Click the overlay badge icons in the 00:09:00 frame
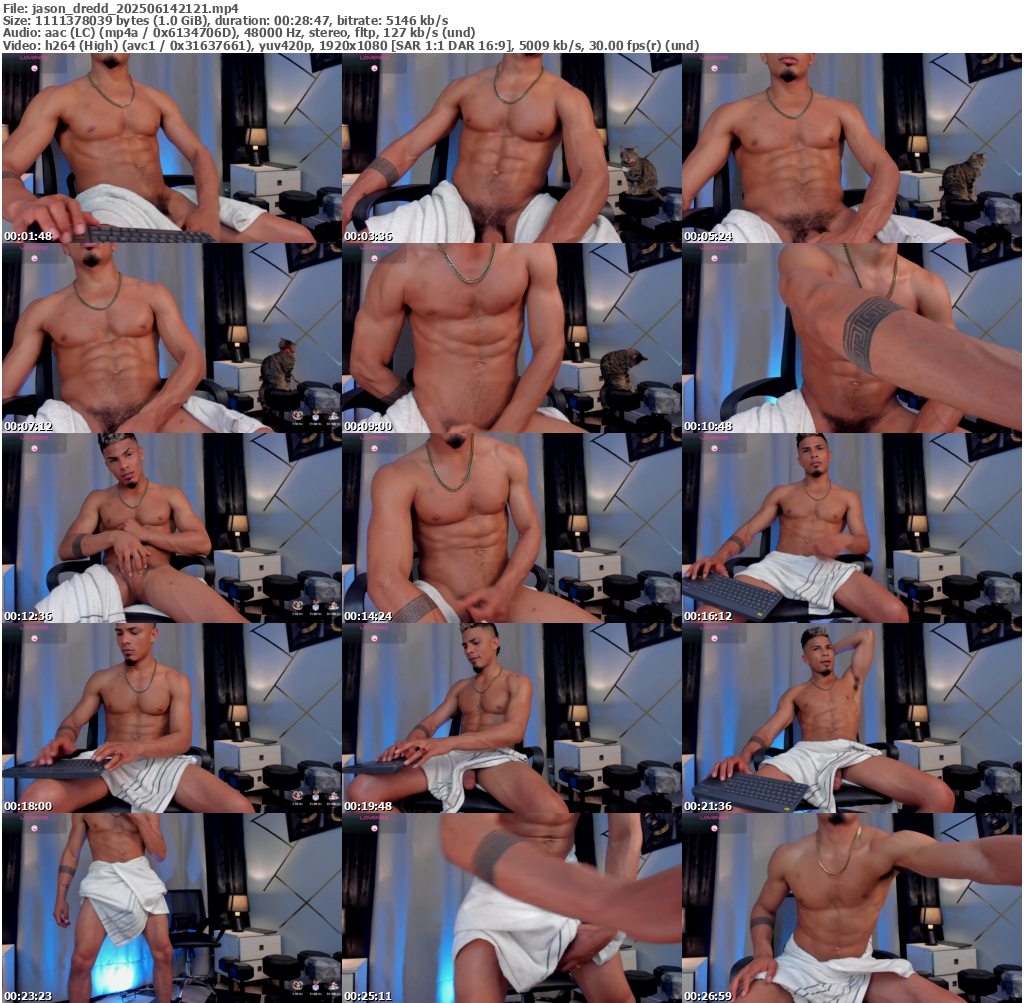1024x1003 pixels. tap(653, 415)
